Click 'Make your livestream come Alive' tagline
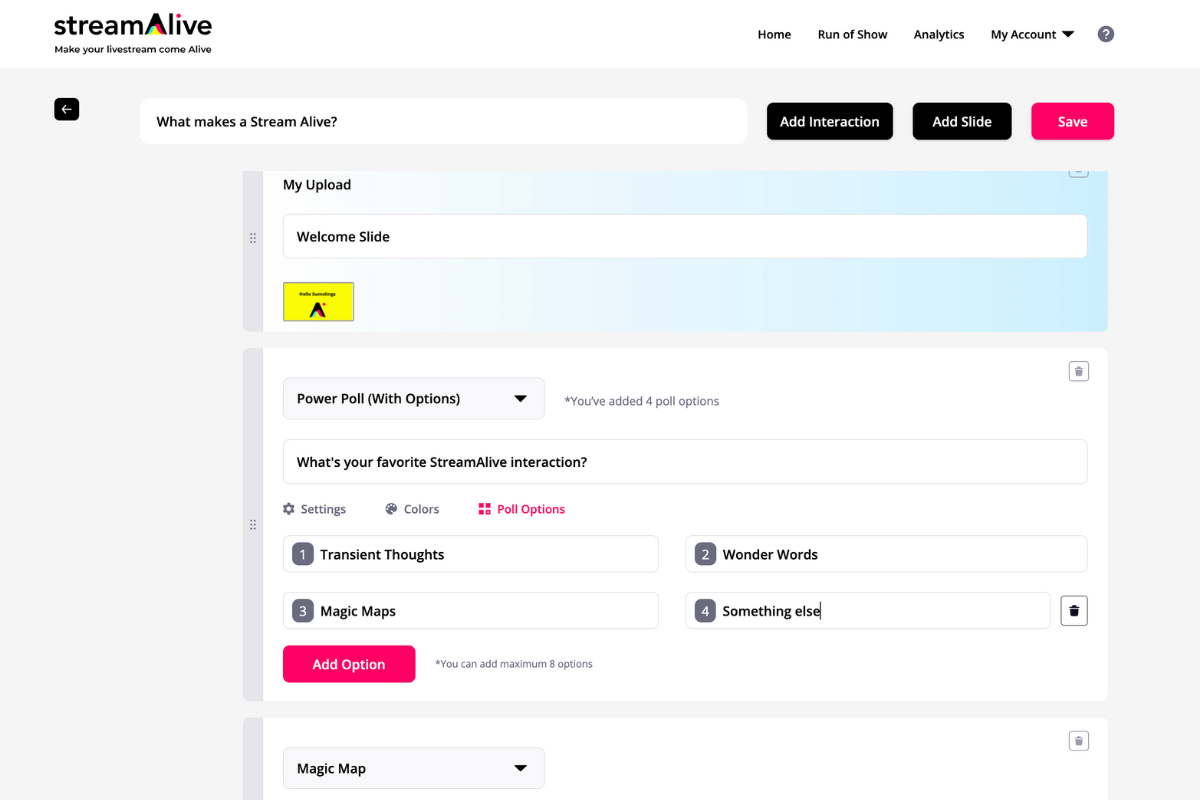The height and width of the screenshot is (800, 1200). coord(133,49)
